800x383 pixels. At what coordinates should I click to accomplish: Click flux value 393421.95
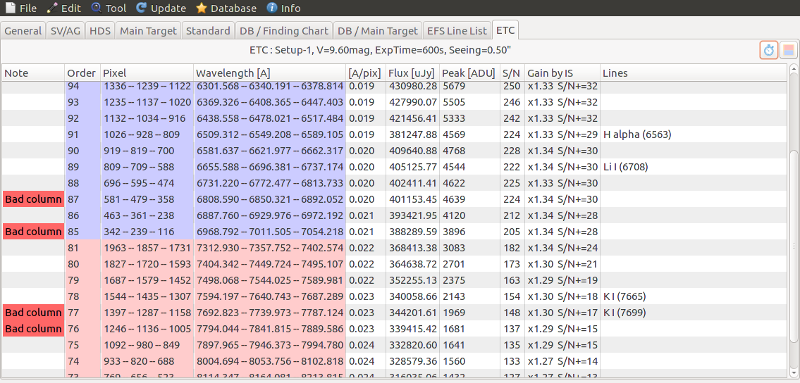pos(413,215)
